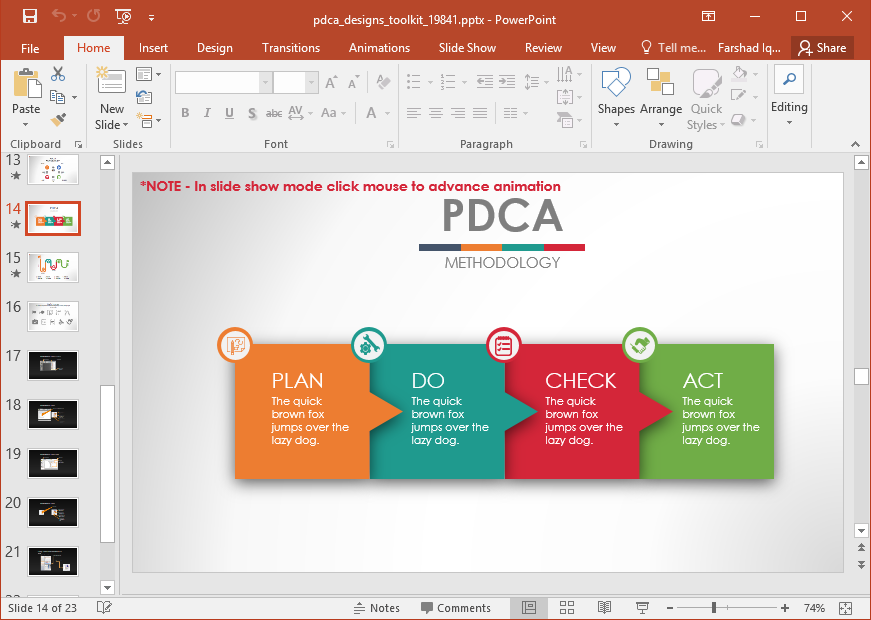Toggle Strikethrough formatting
871x620 pixels.
click(274, 113)
